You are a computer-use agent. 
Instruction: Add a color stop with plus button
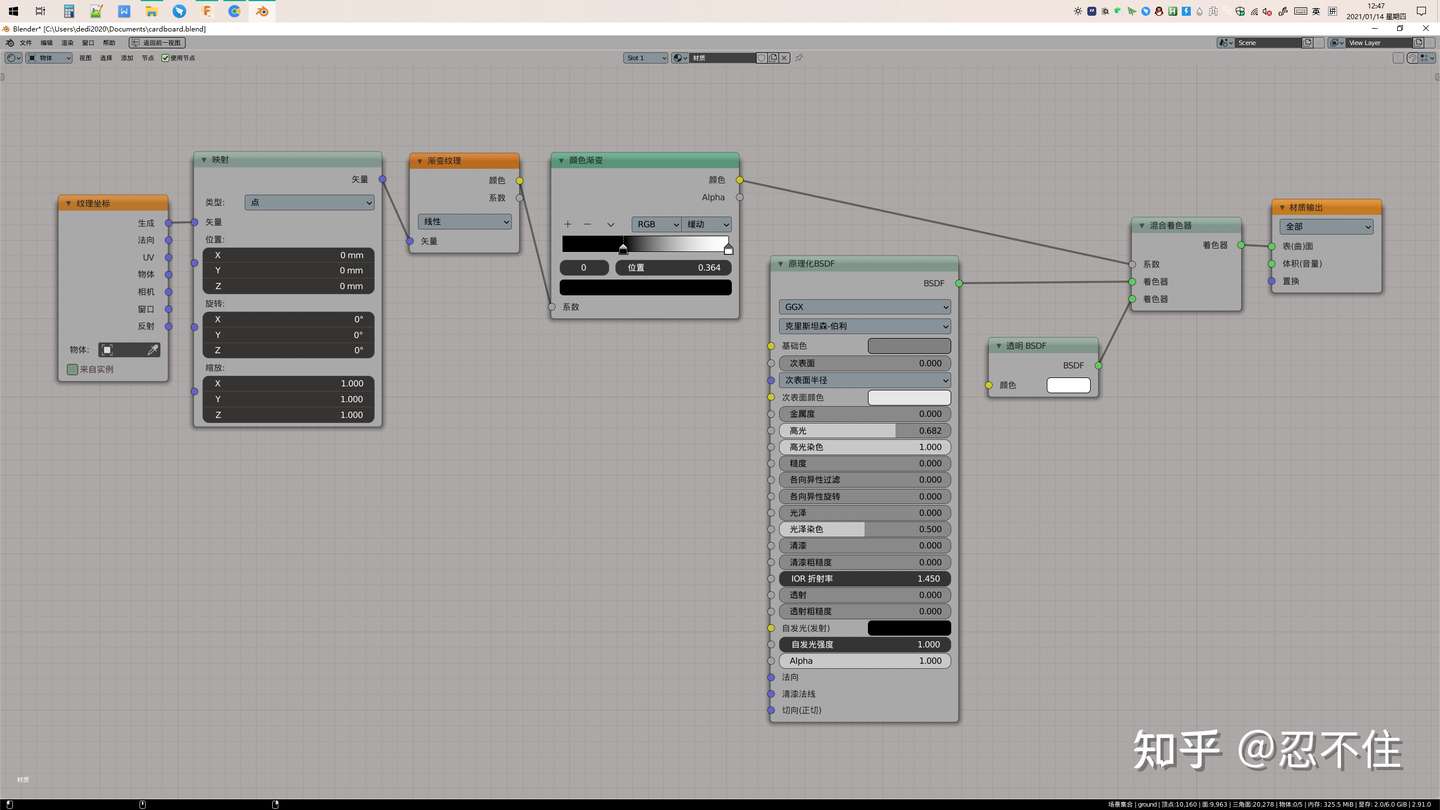click(568, 224)
